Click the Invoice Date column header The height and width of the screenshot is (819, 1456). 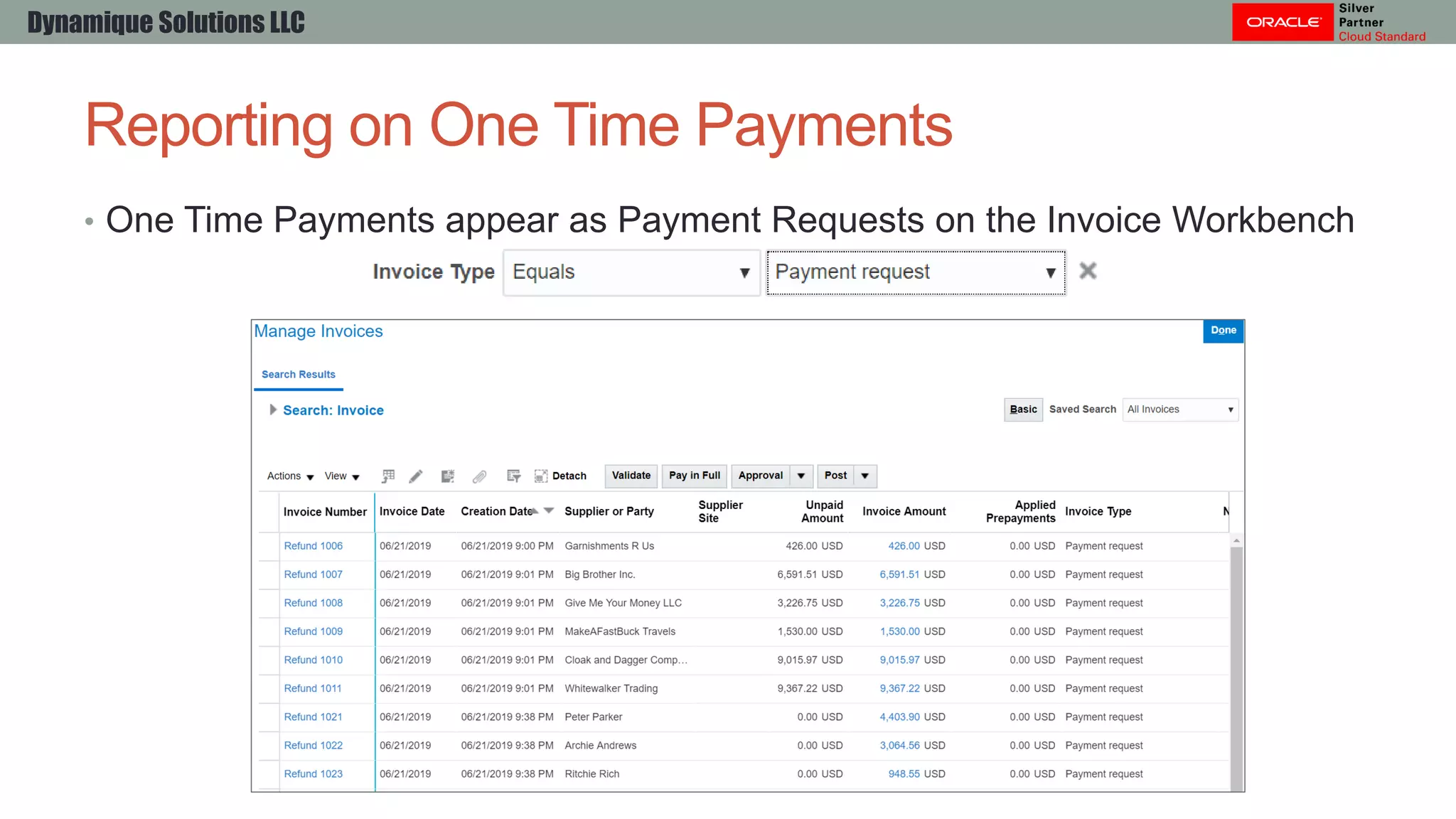pyautogui.click(x=412, y=511)
